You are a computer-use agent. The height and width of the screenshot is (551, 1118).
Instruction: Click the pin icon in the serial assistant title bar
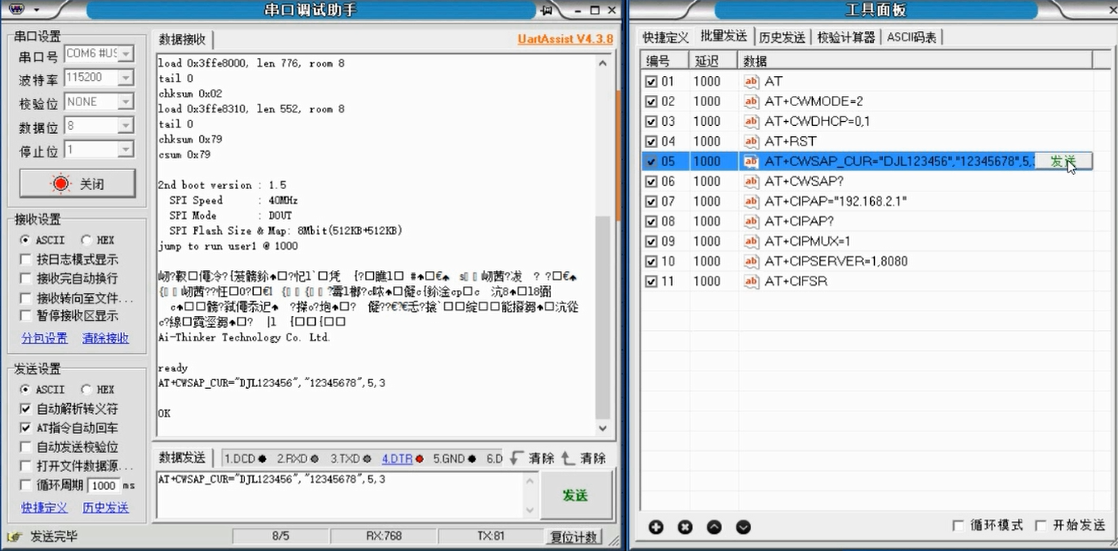coord(547,10)
